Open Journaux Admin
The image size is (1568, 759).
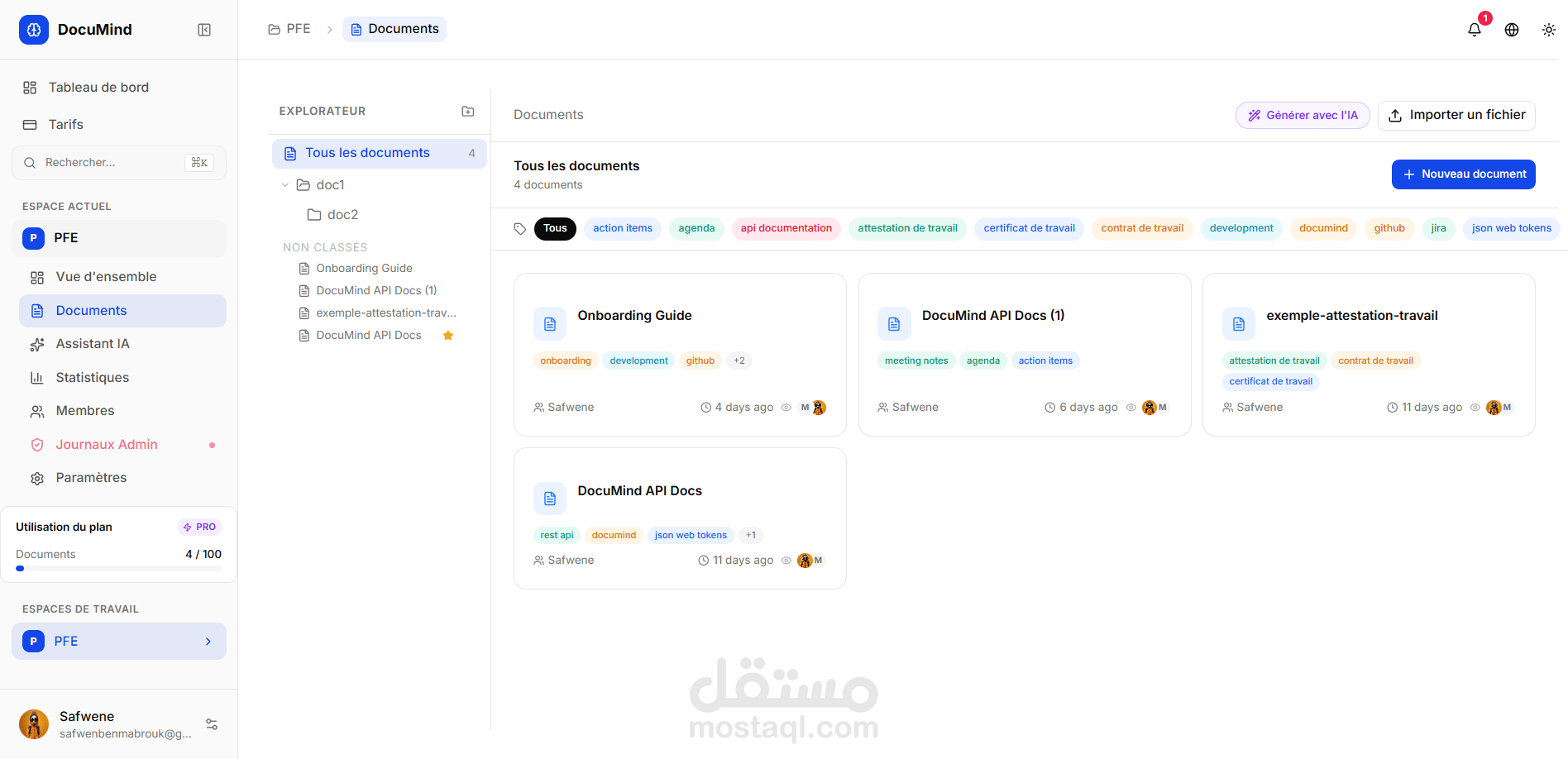click(122, 445)
